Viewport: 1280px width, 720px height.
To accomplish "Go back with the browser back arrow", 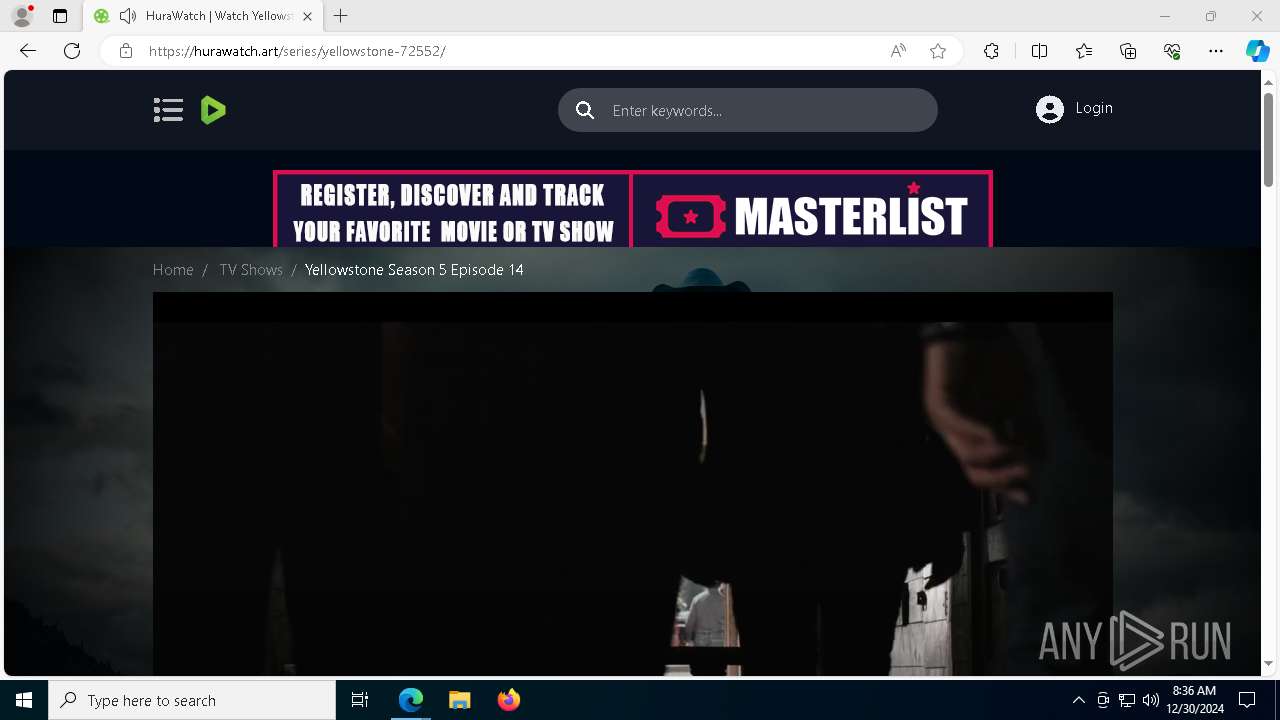I will 28,51.
